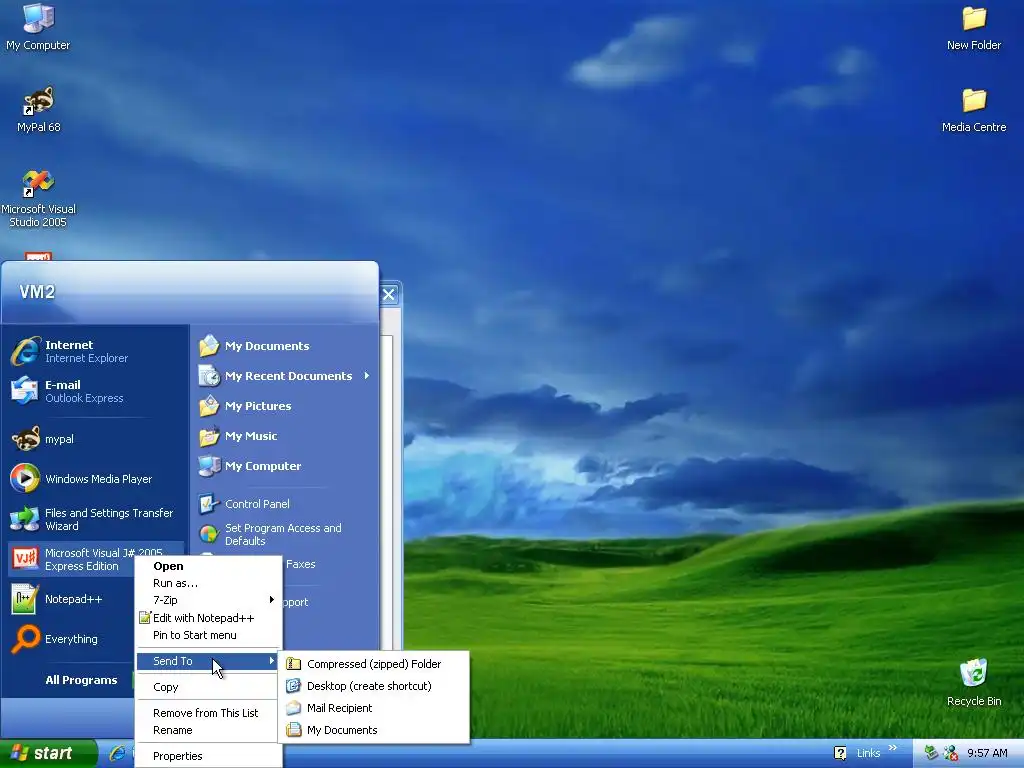Open Outlook Express E-mail entry
The height and width of the screenshot is (768, 1024).
95,391
